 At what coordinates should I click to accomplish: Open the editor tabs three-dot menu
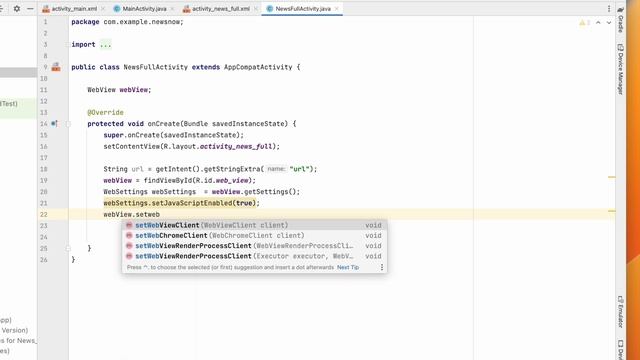tap(609, 9)
